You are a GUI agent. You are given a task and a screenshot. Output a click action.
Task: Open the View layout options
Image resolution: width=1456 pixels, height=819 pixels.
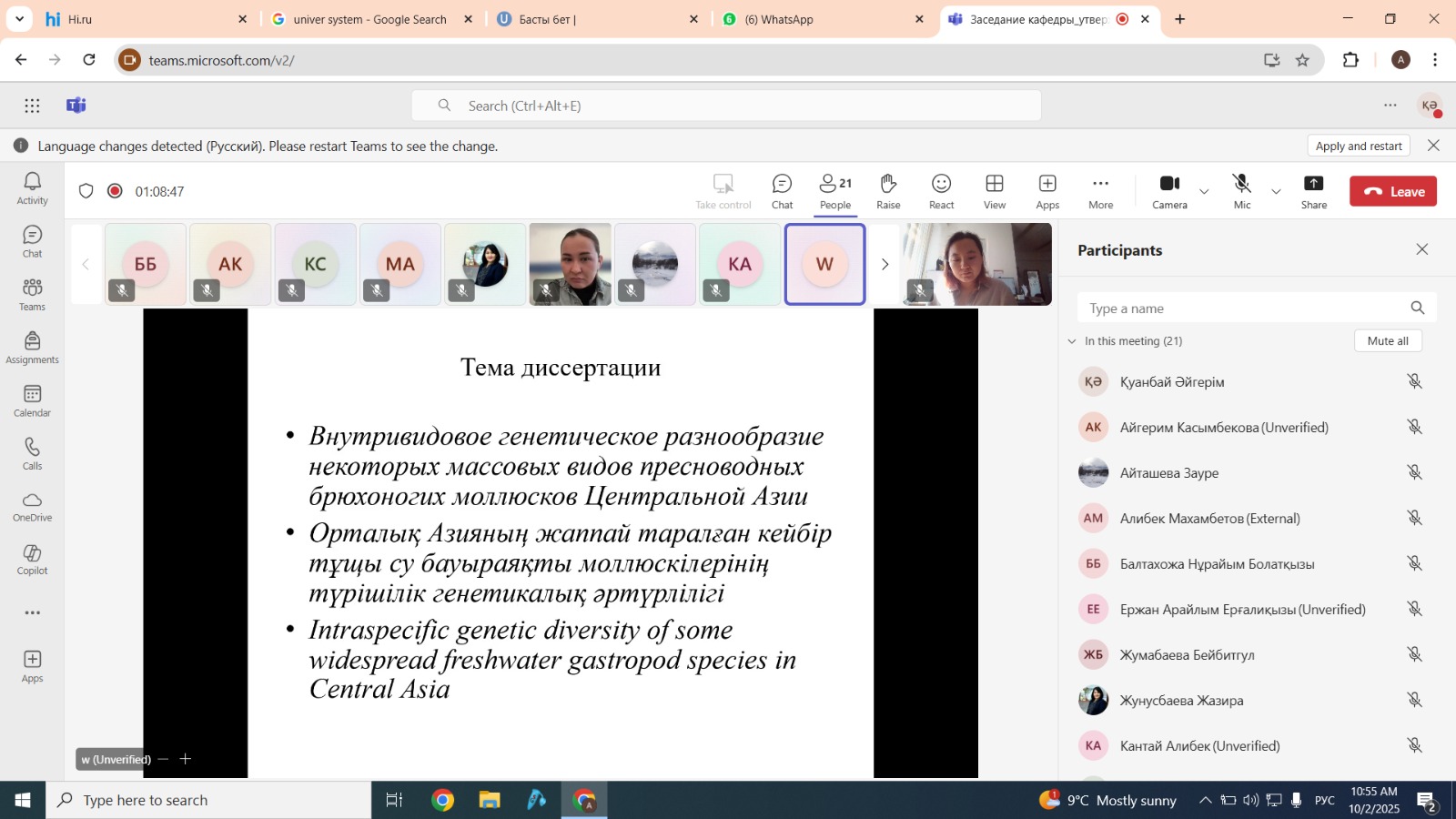pos(995,191)
